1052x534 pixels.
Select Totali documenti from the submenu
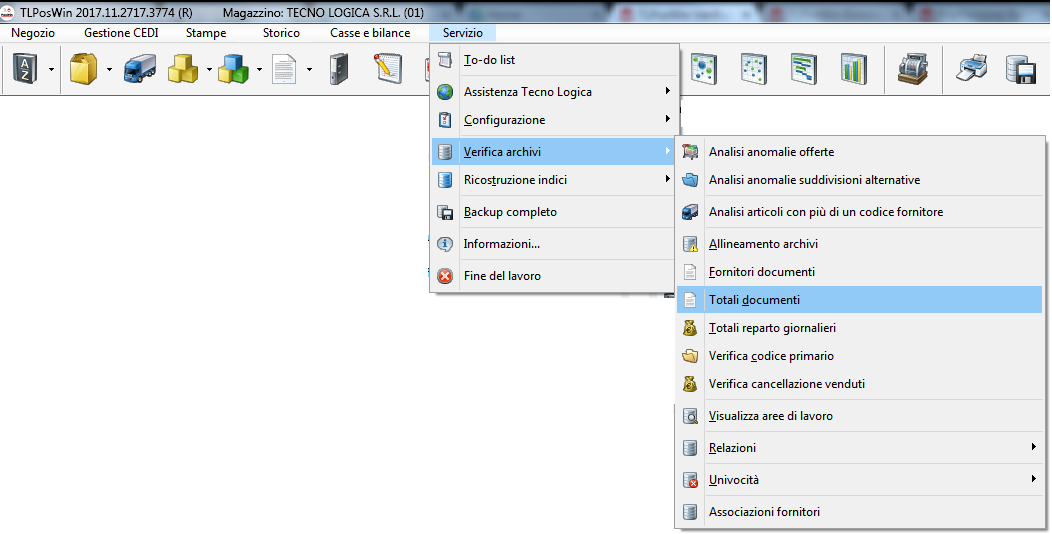pos(754,300)
